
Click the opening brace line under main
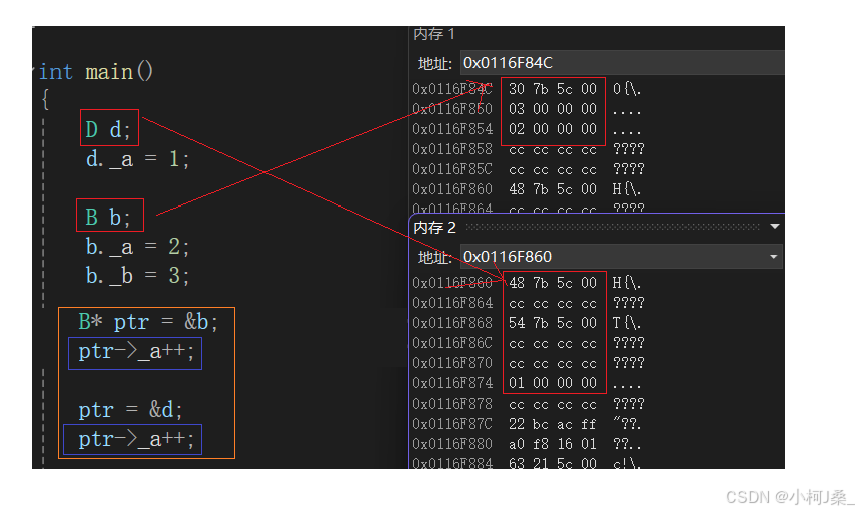(x=46, y=100)
